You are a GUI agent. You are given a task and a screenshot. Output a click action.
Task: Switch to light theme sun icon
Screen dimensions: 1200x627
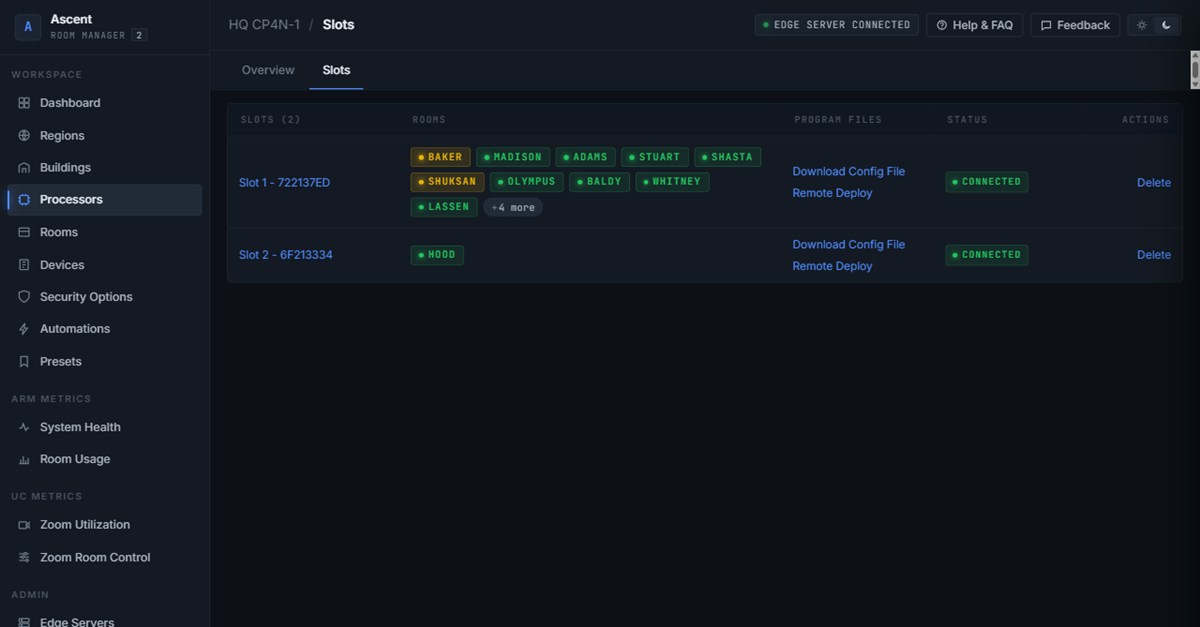[1142, 25]
